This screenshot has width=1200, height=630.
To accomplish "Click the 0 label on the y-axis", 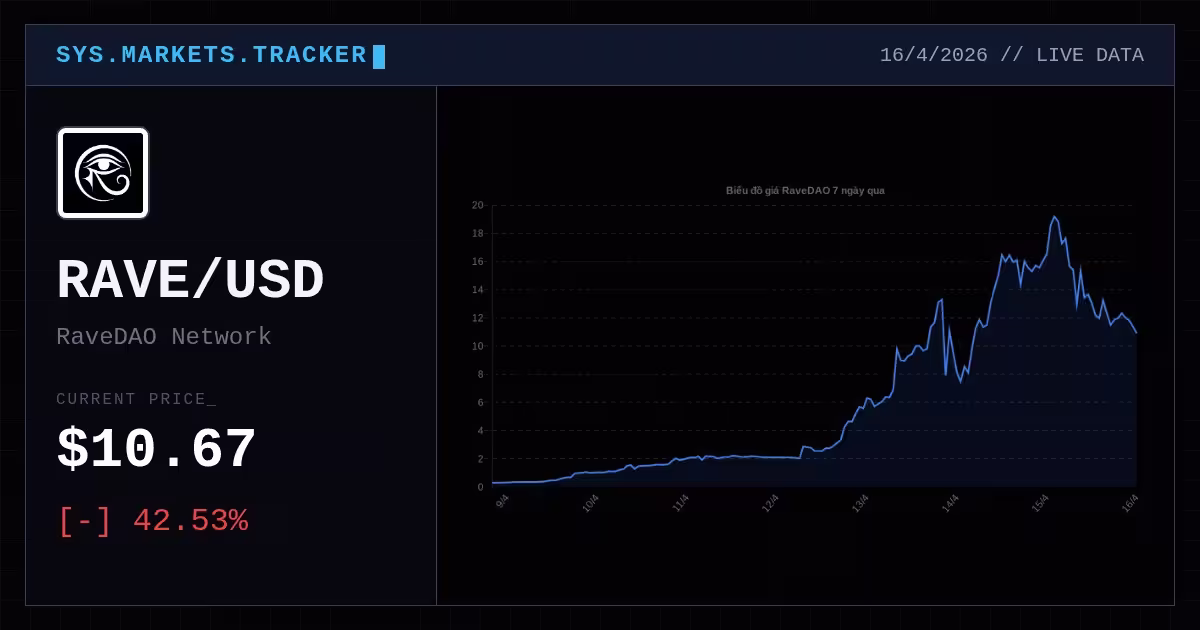I will click(x=481, y=487).
